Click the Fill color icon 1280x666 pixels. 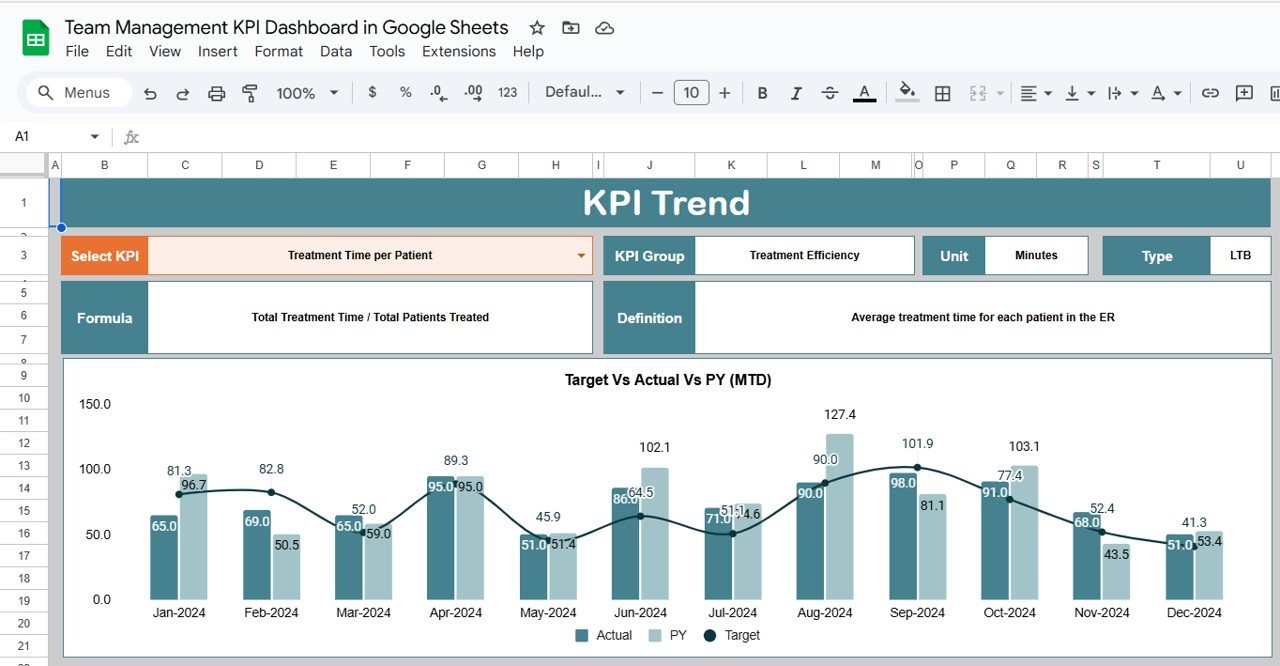(906, 92)
